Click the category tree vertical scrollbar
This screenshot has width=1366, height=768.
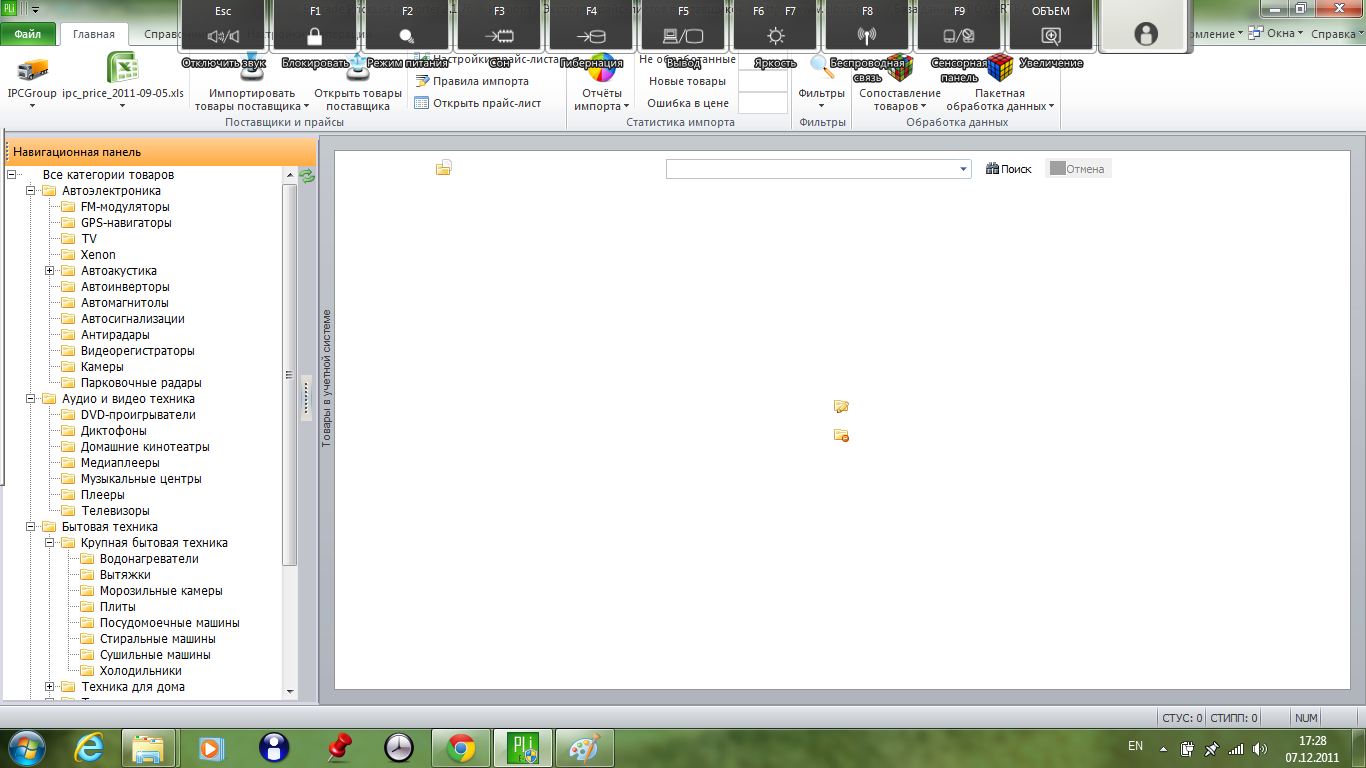[290, 375]
